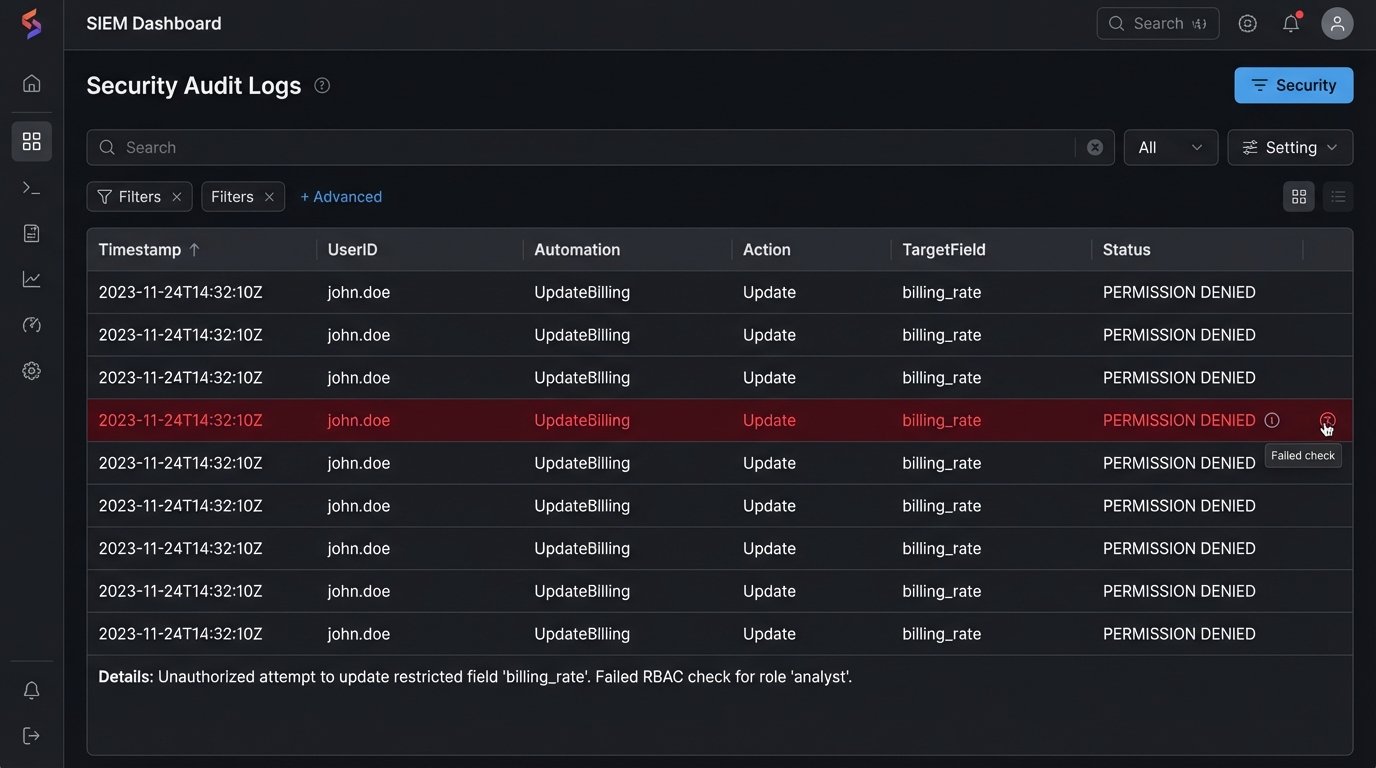Remove the first Filters chip

(177, 196)
